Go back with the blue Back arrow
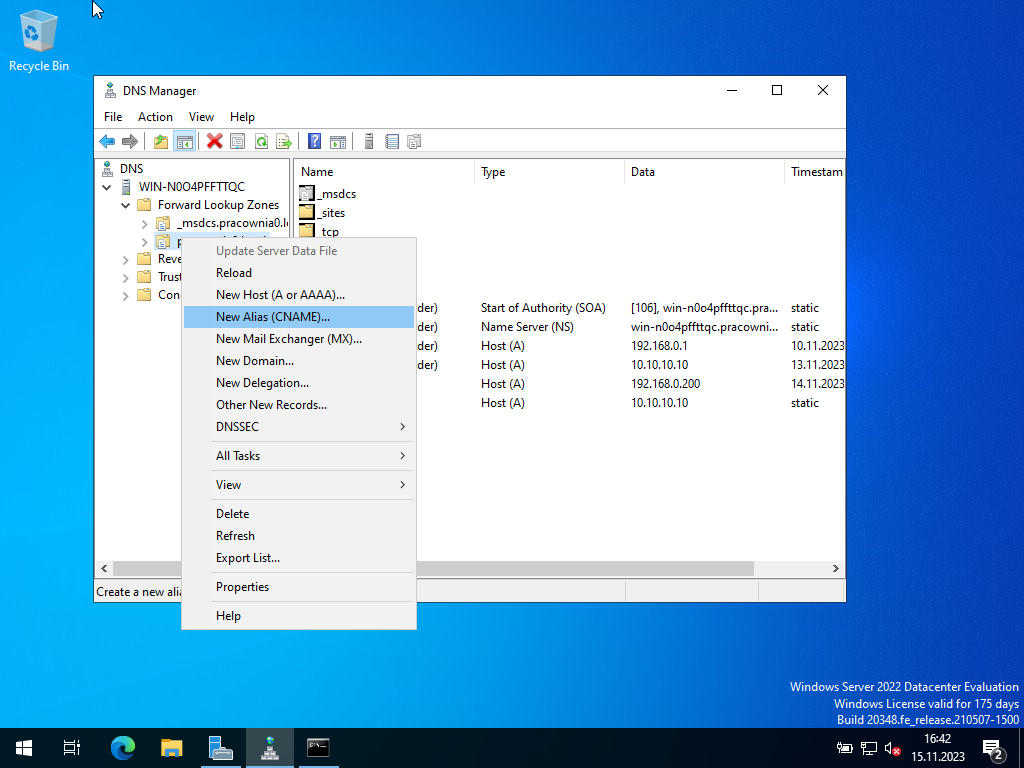The width and height of the screenshot is (1024, 768). coord(107,141)
